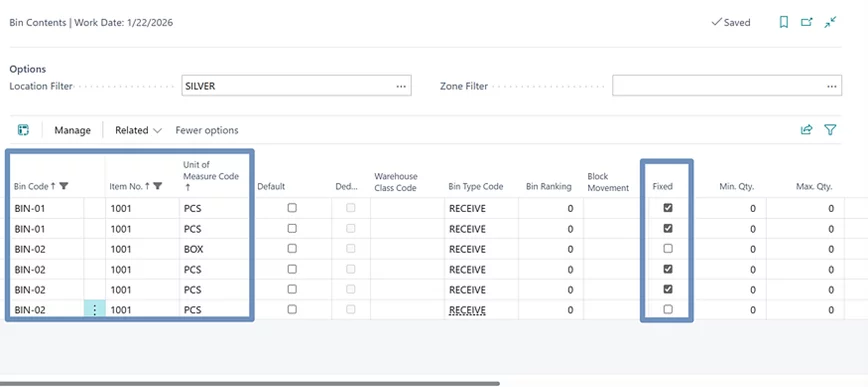Click into the Location Filter field showing SILVER
Screen dimensions: 868x387
pos(296,86)
